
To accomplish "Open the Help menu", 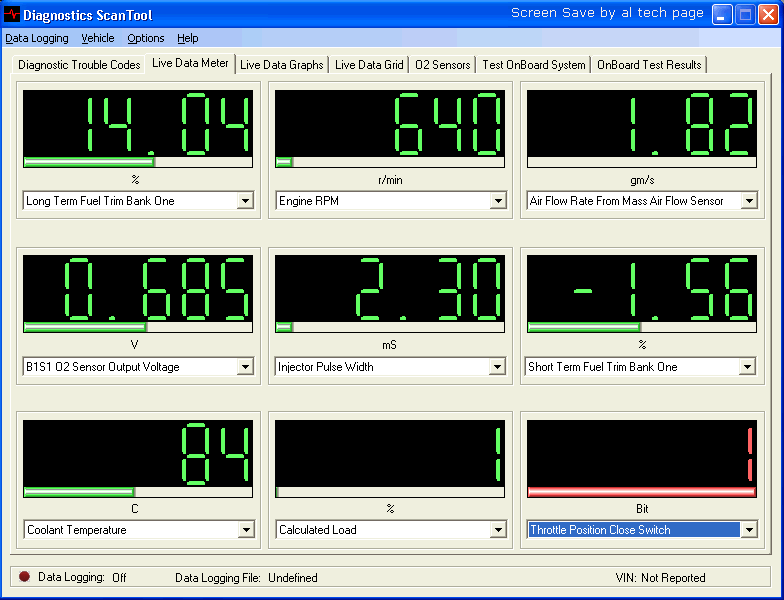I will click(x=188, y=38).
